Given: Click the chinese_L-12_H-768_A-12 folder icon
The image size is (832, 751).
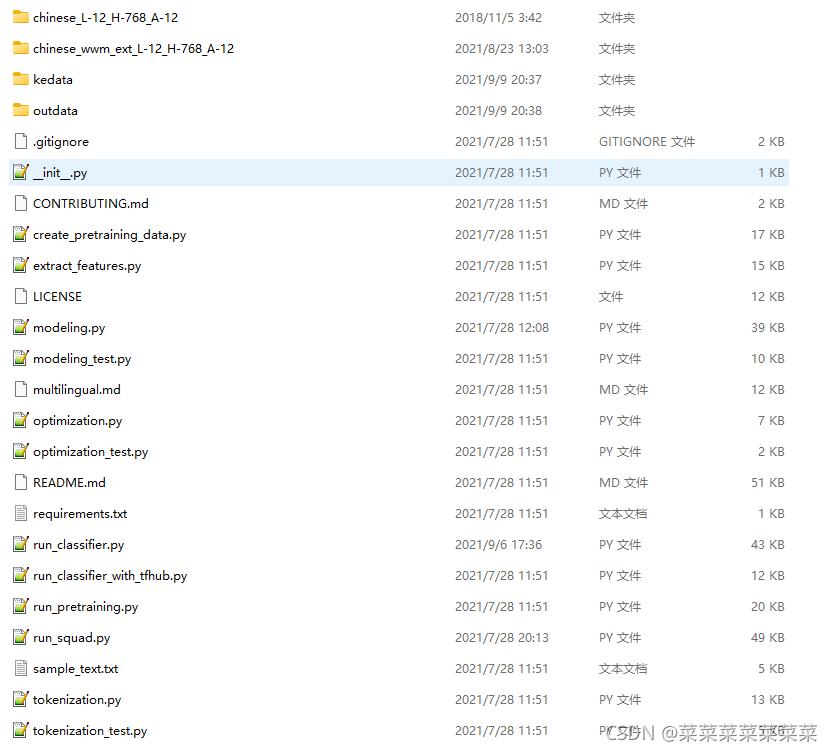Looking at the screenshot, I should (21, 18).
